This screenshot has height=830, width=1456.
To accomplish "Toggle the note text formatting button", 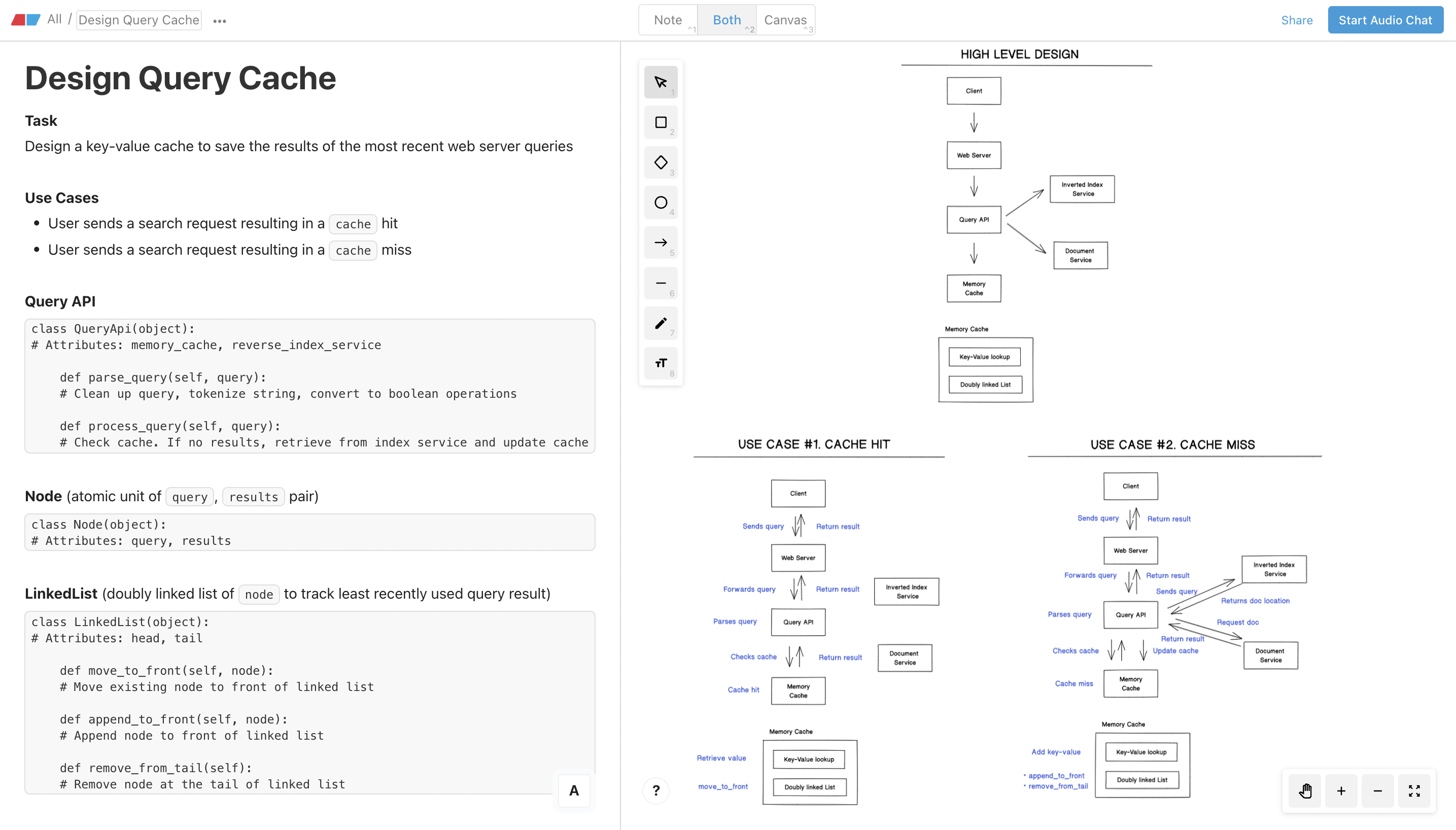I will point(573,790).
